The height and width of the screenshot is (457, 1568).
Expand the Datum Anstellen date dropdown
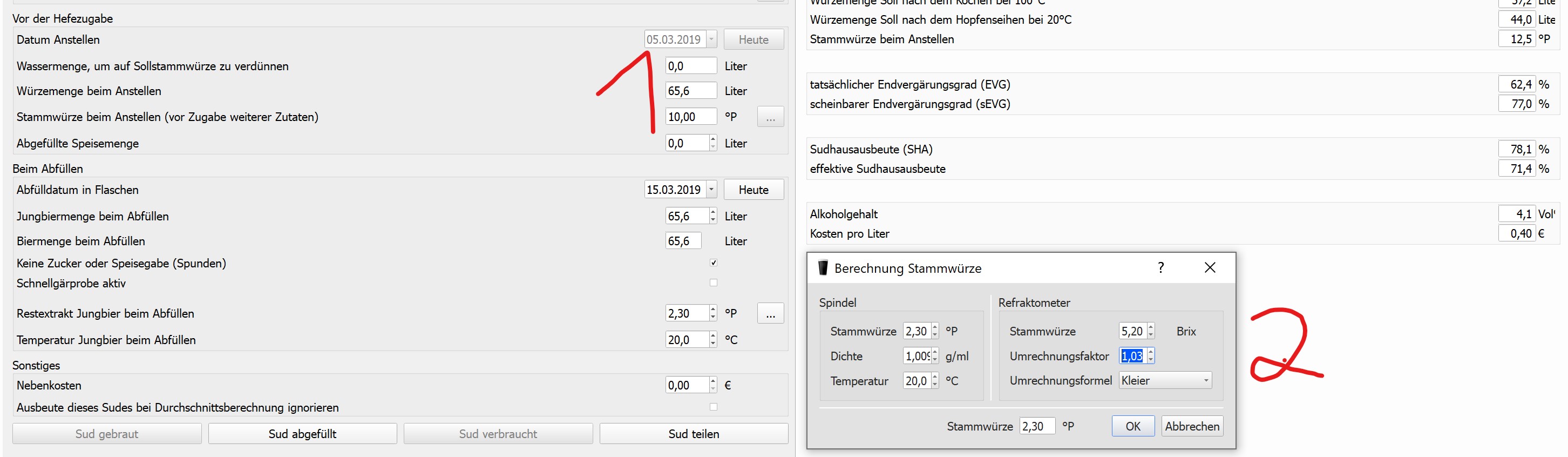[x=711, y=39]
